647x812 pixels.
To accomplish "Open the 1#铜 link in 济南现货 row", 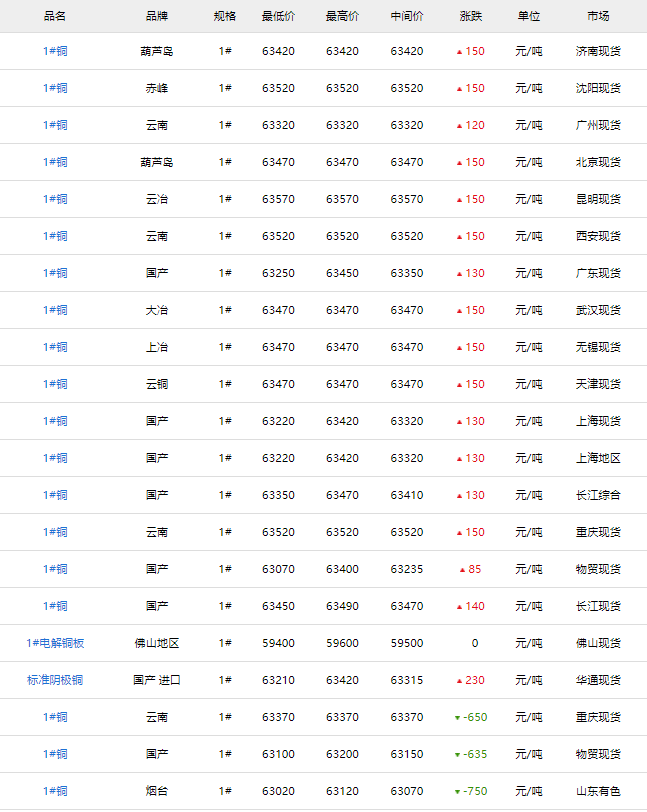I will pos(55,51).
